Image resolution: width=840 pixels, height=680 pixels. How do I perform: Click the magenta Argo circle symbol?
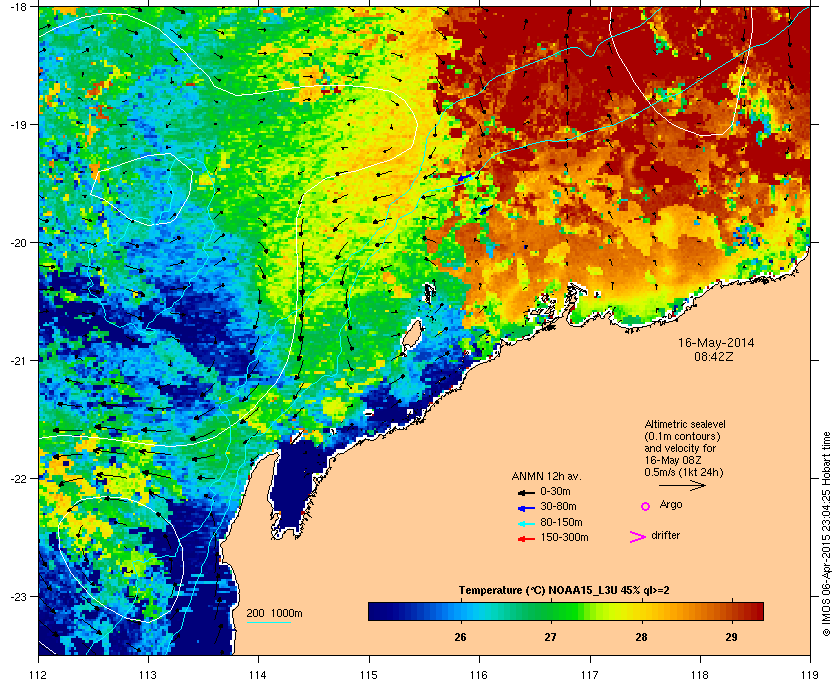pos(646,506)
